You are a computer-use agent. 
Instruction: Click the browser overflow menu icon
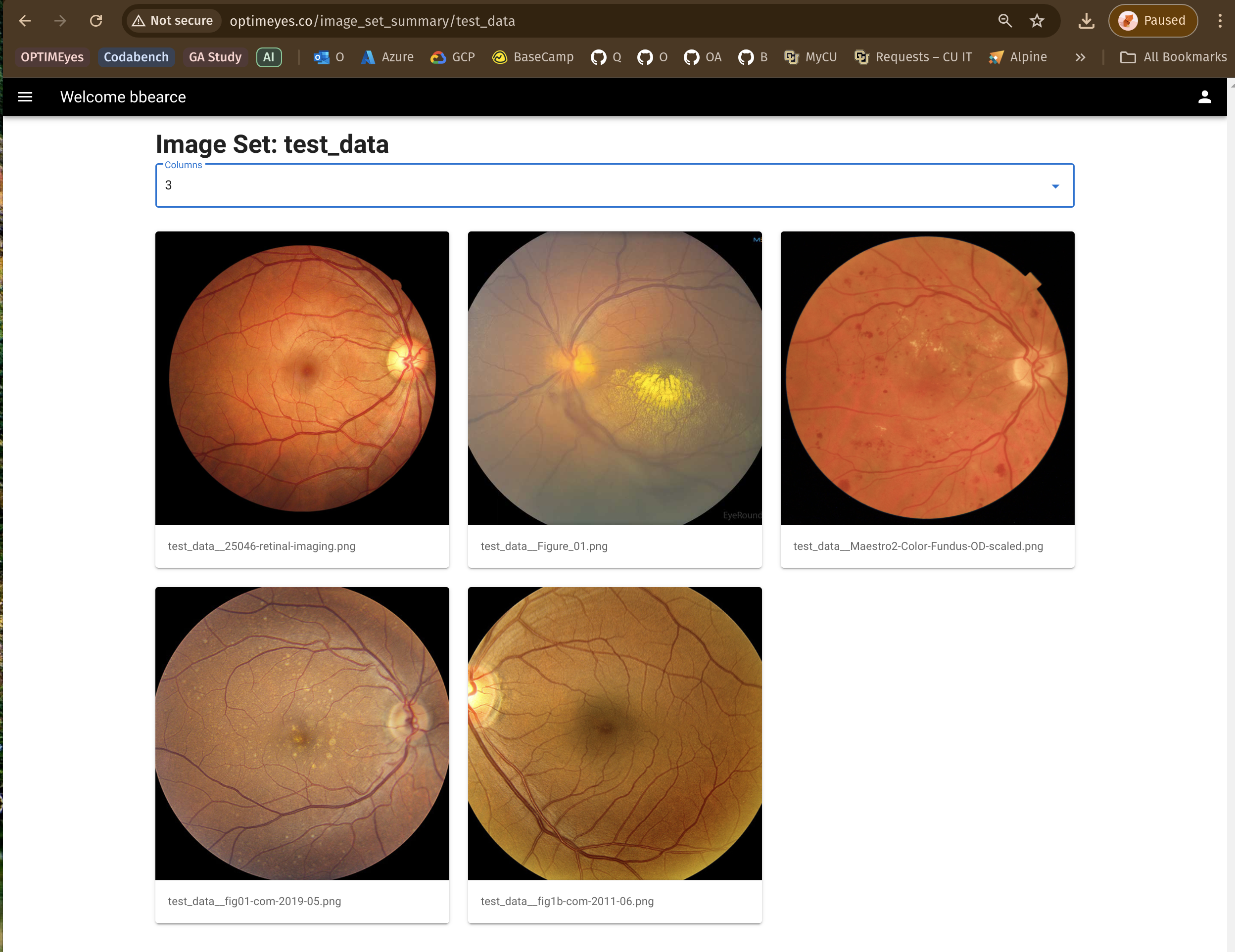[1219, 20]
